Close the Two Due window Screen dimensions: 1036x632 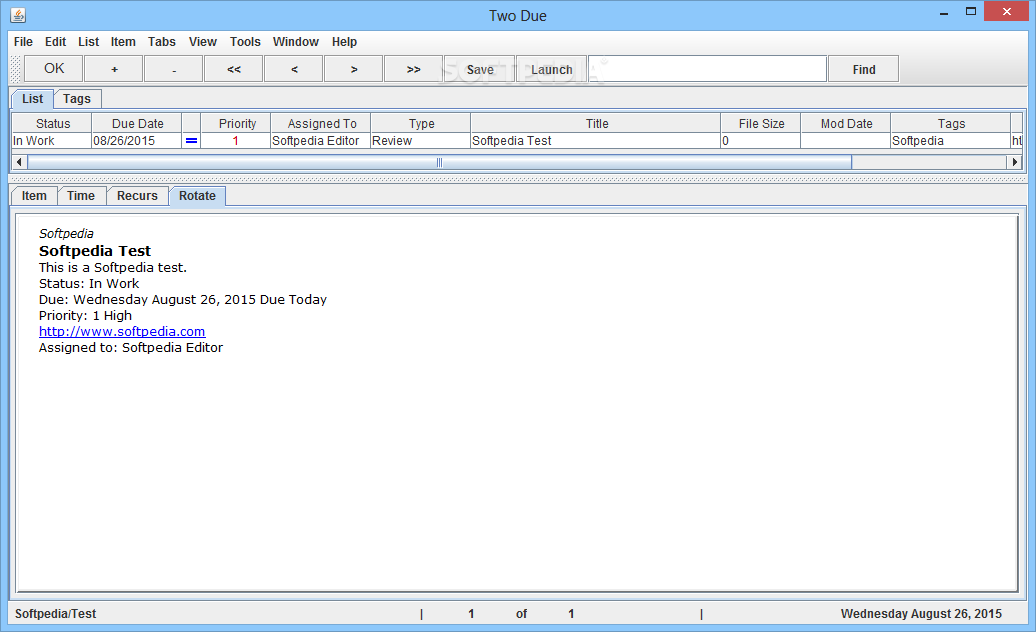(1006, 11)
